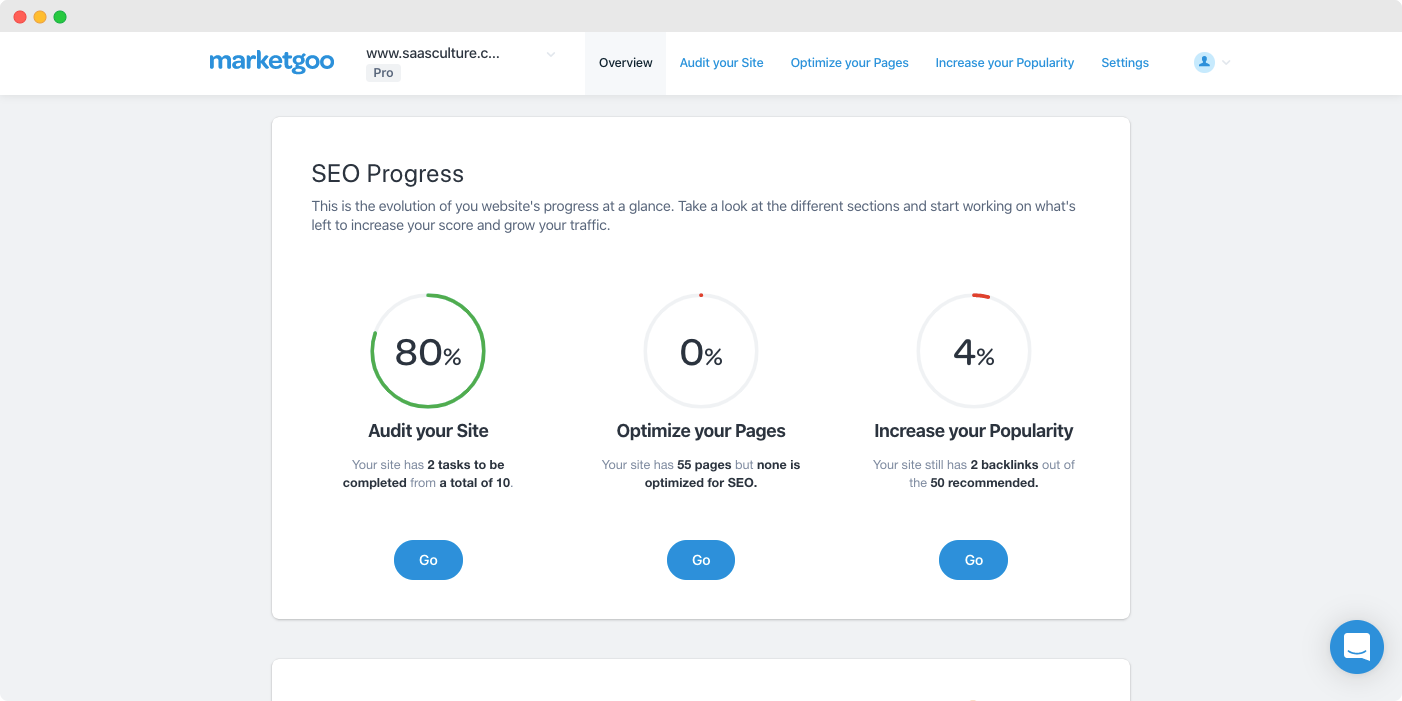Click the user profile avatar icon
The height and width of the screenshot is (701, 1402).
(x=1204, y=62)
